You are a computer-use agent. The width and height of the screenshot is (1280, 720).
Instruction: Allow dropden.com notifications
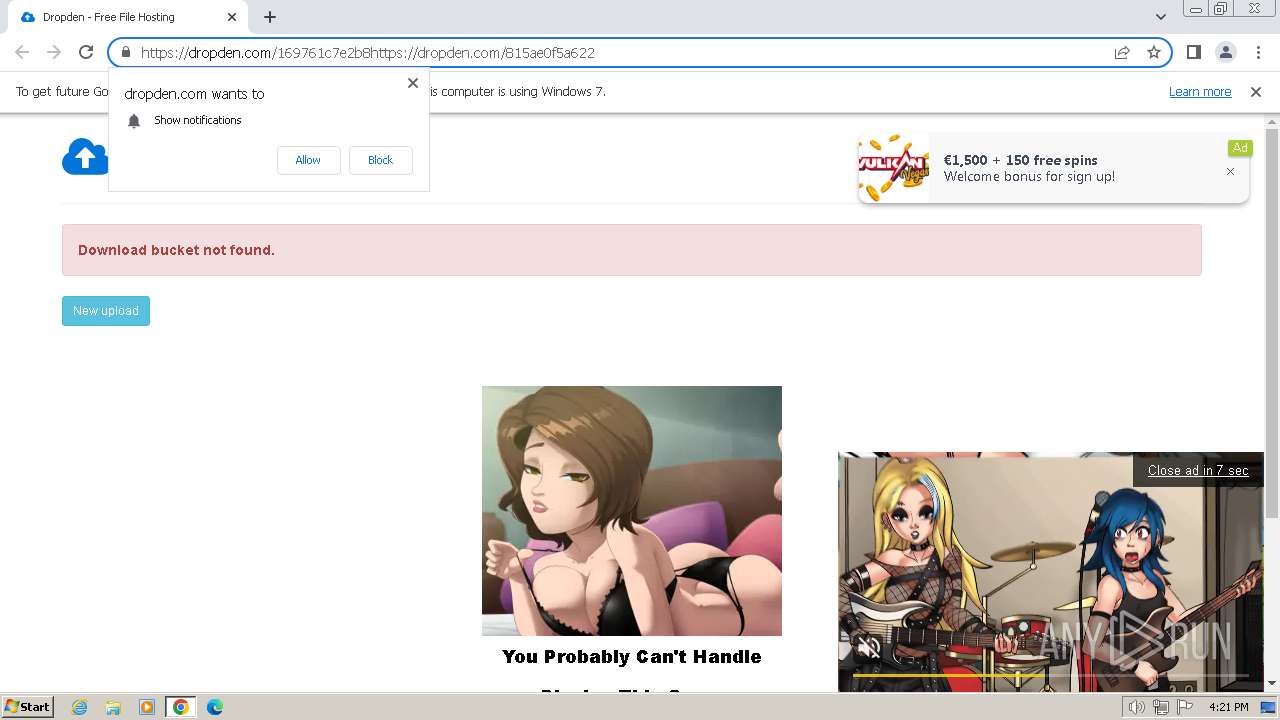tap(308, 160)
